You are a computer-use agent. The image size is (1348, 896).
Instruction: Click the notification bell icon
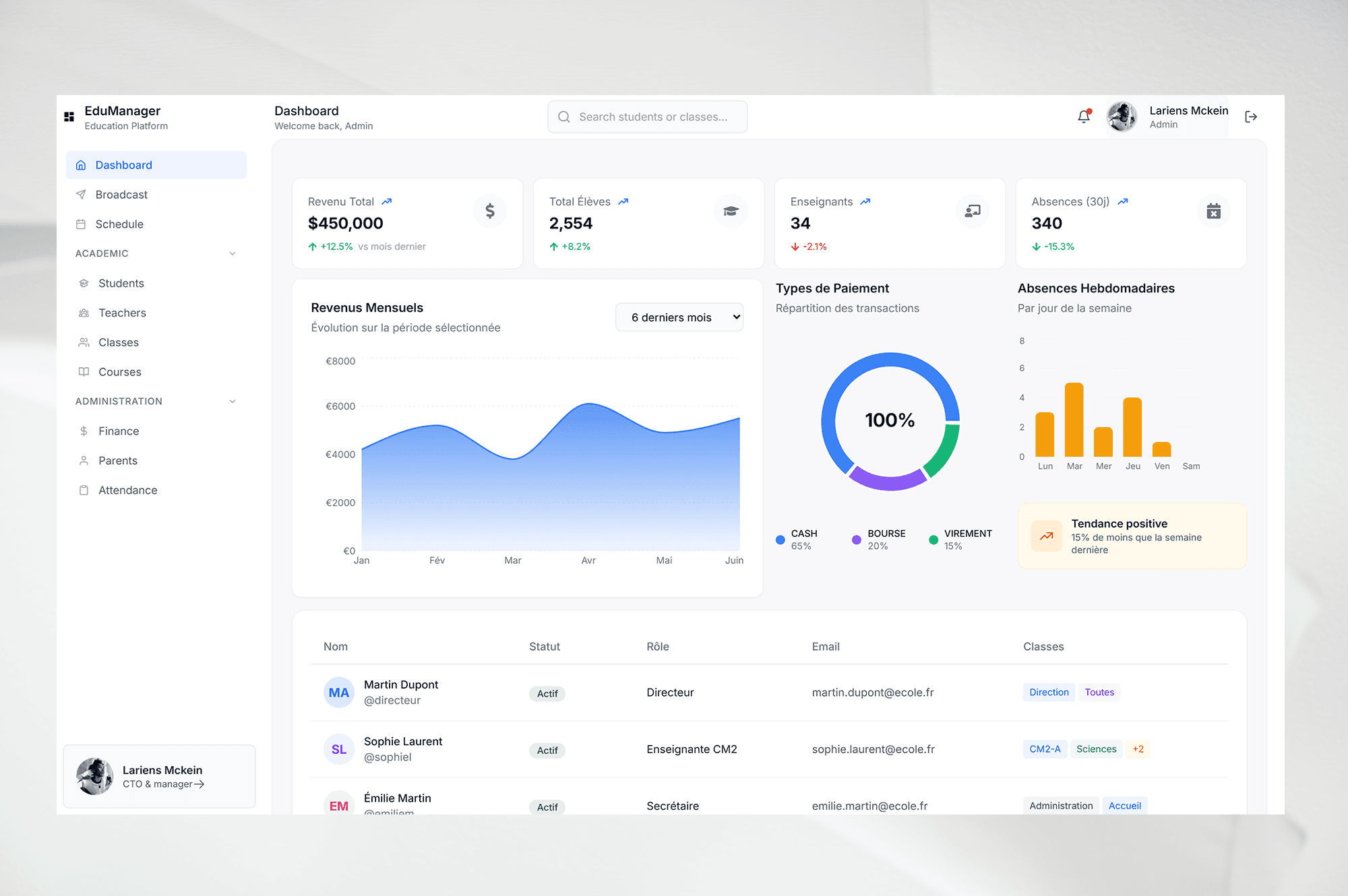coord(1084,117)
